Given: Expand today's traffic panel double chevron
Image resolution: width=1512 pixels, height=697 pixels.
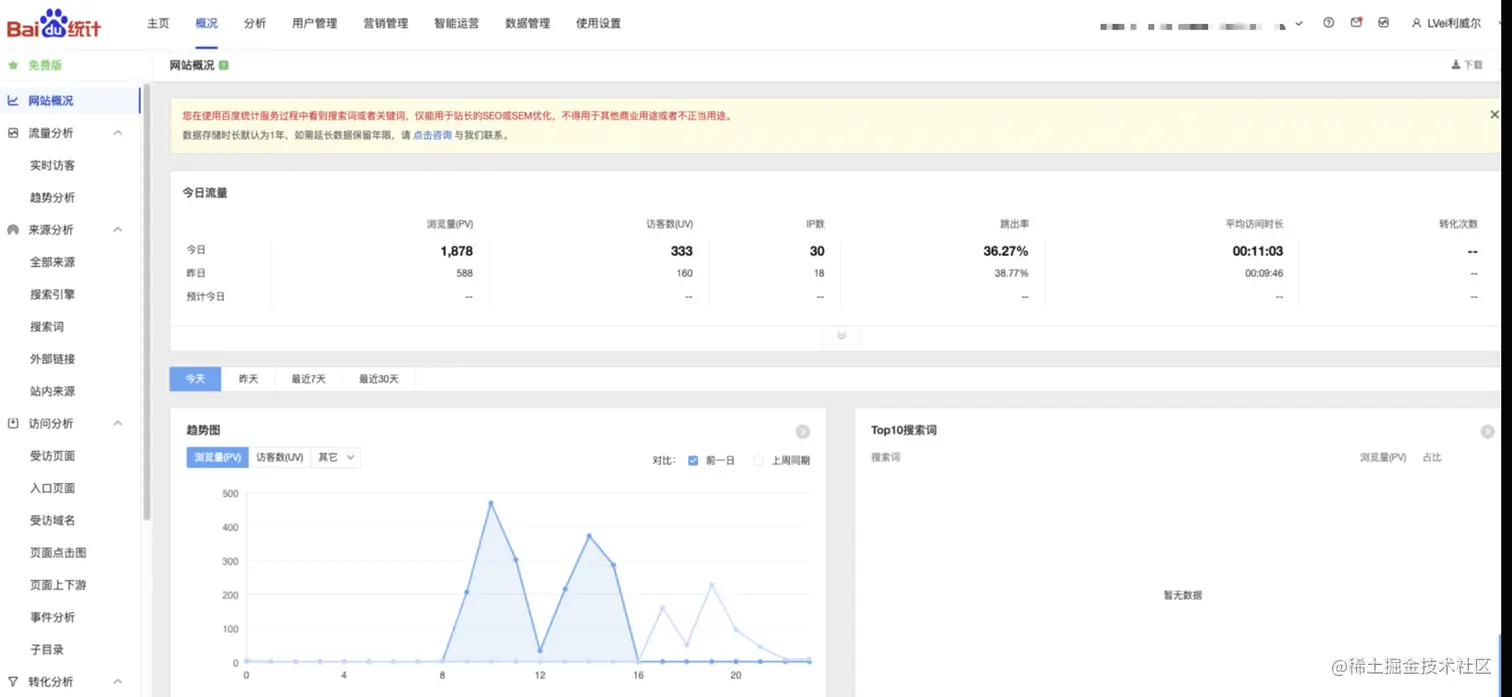Looking at the screenshot, I should tap(841, 336).
